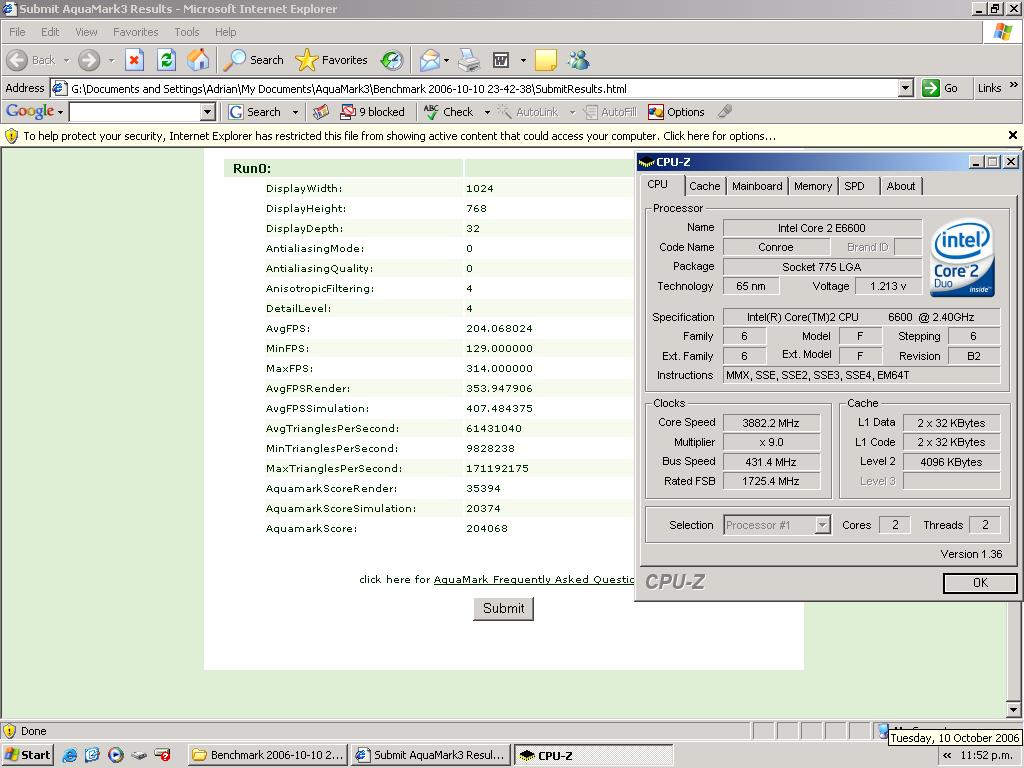Click the Address bar URL field
This screenshot has height=768, width=1024.
482,88
